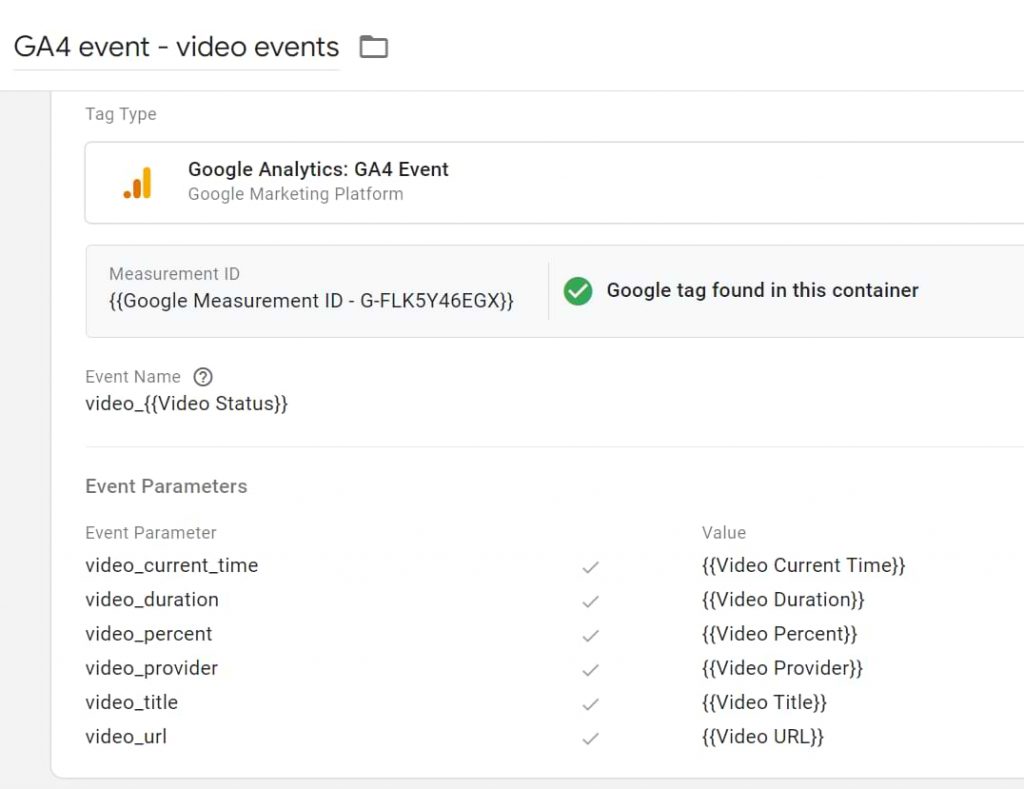The image size is (1024, 789).
Task: Click the checkmark next to video_title
Action: [590, 703]
